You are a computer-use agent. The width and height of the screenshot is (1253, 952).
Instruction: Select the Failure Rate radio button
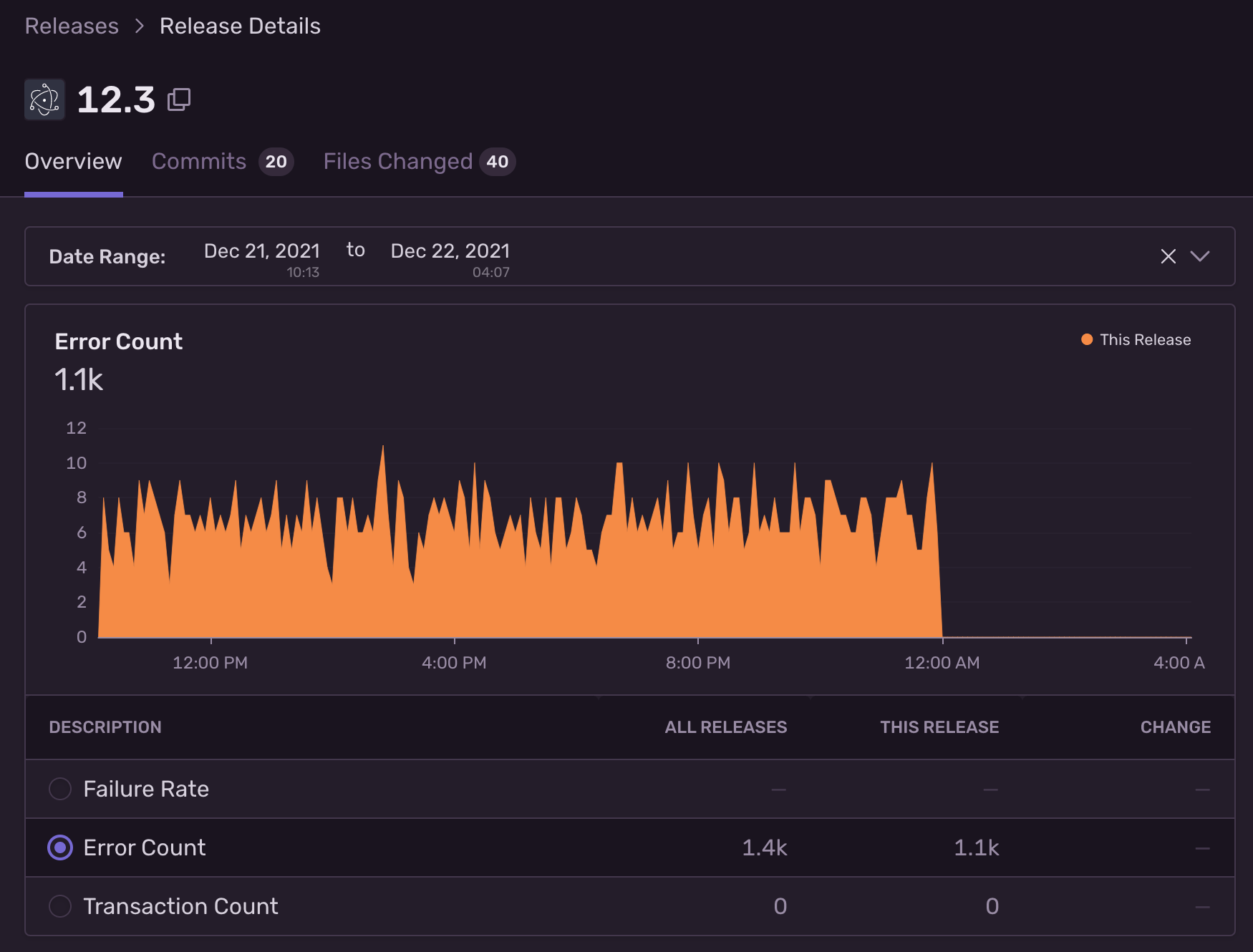60,789
